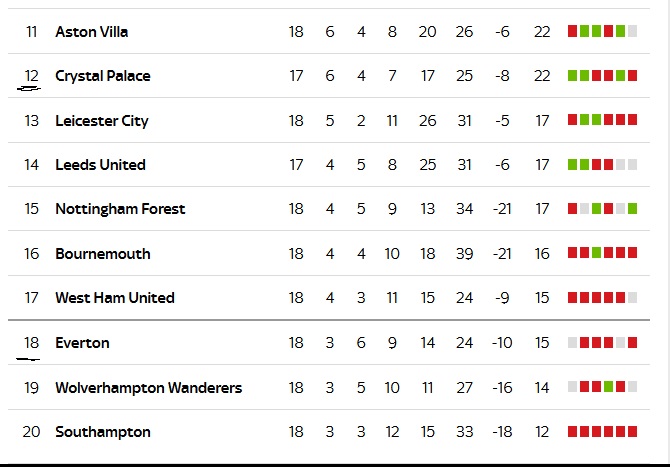Viewport: 670px width, 467px height.
Task: Click the Southampton team name
Action: pyautogui.click(x=103, y=432)
